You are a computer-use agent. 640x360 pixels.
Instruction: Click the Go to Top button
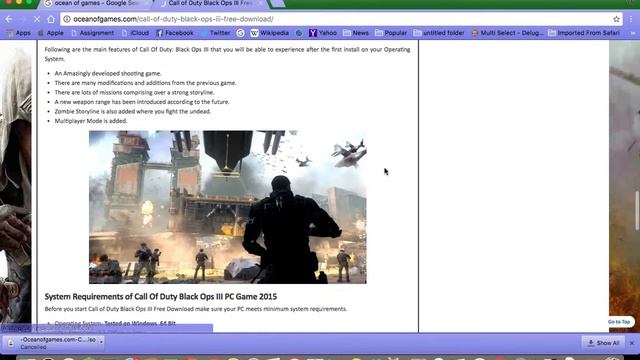coord(619,322)
